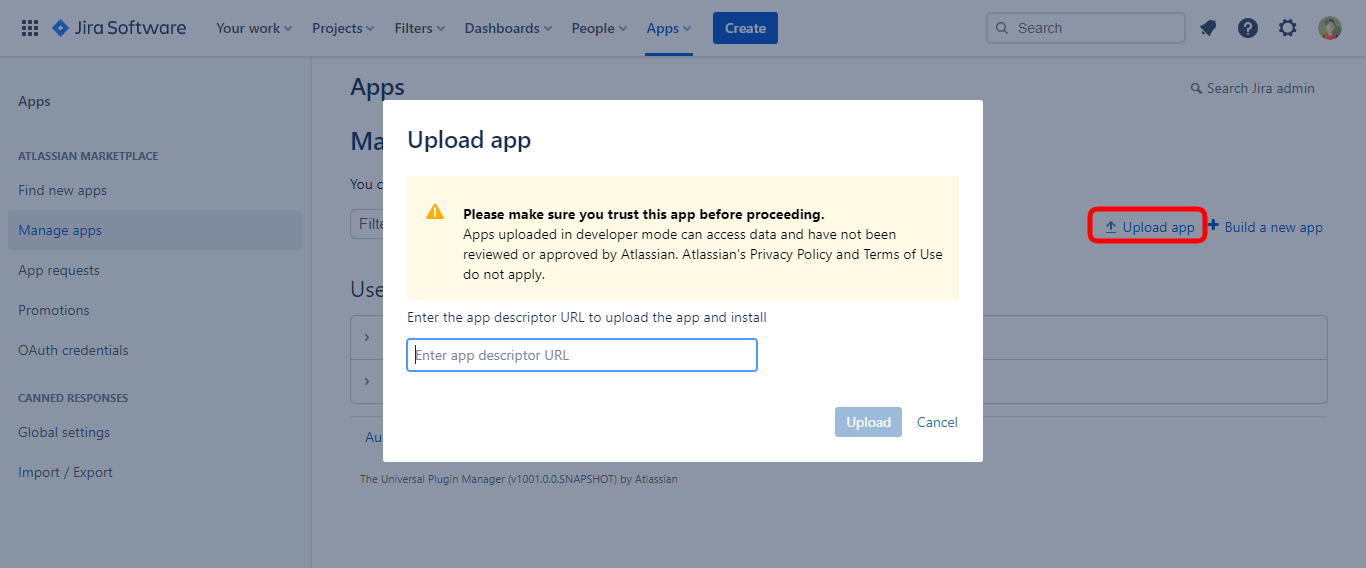The image size is (1366, 568).
Task: Open the settings gear icon
Action: click(x=1288, y=28)
